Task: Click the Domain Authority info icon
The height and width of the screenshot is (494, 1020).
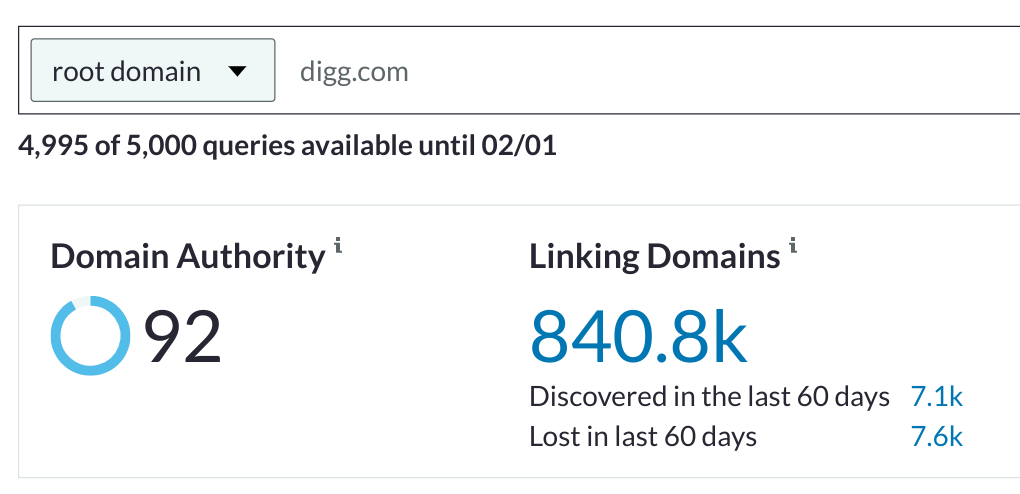Action: [338, 246]
